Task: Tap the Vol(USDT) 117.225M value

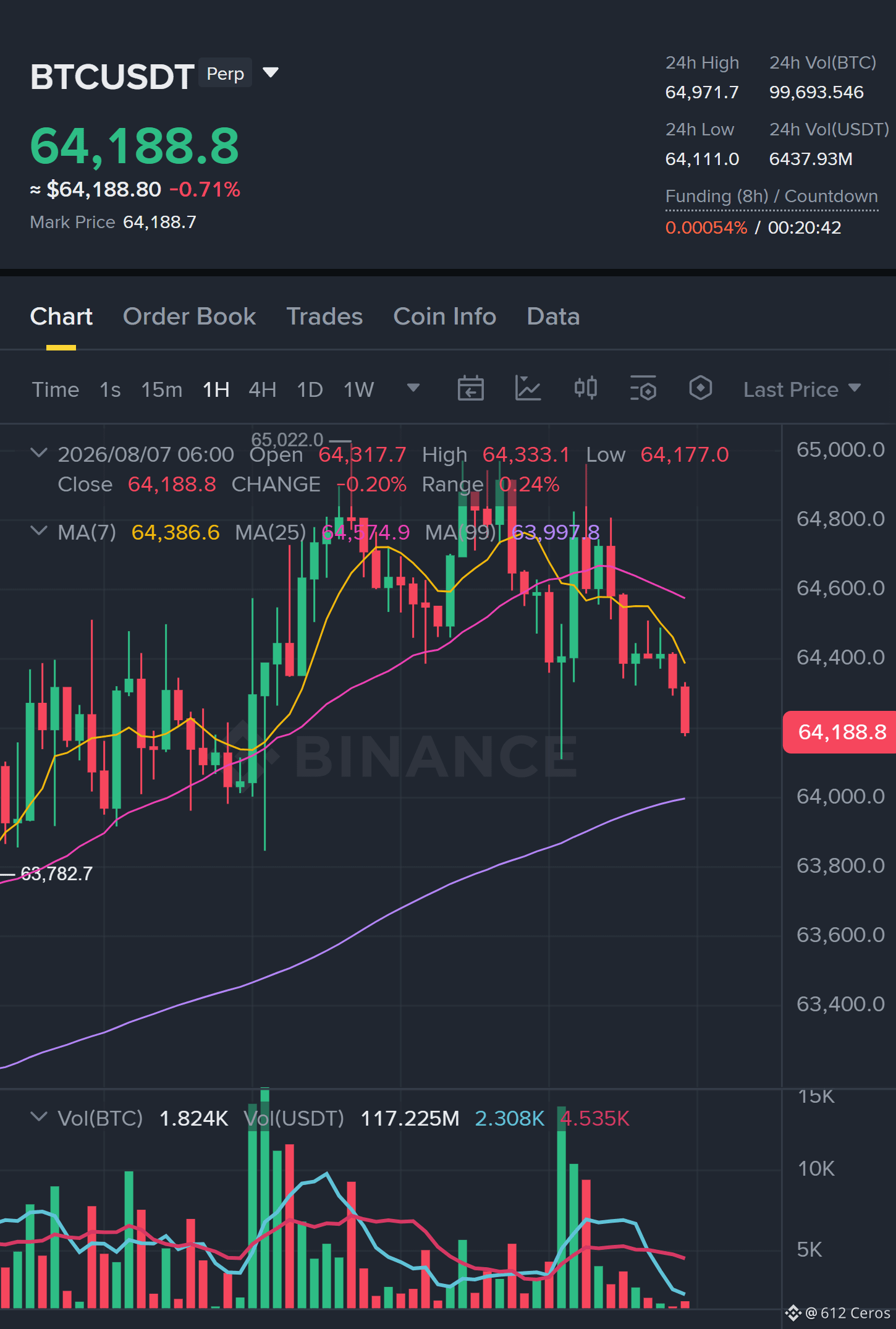Action: pyautogui.click(x=410, y=1118)
